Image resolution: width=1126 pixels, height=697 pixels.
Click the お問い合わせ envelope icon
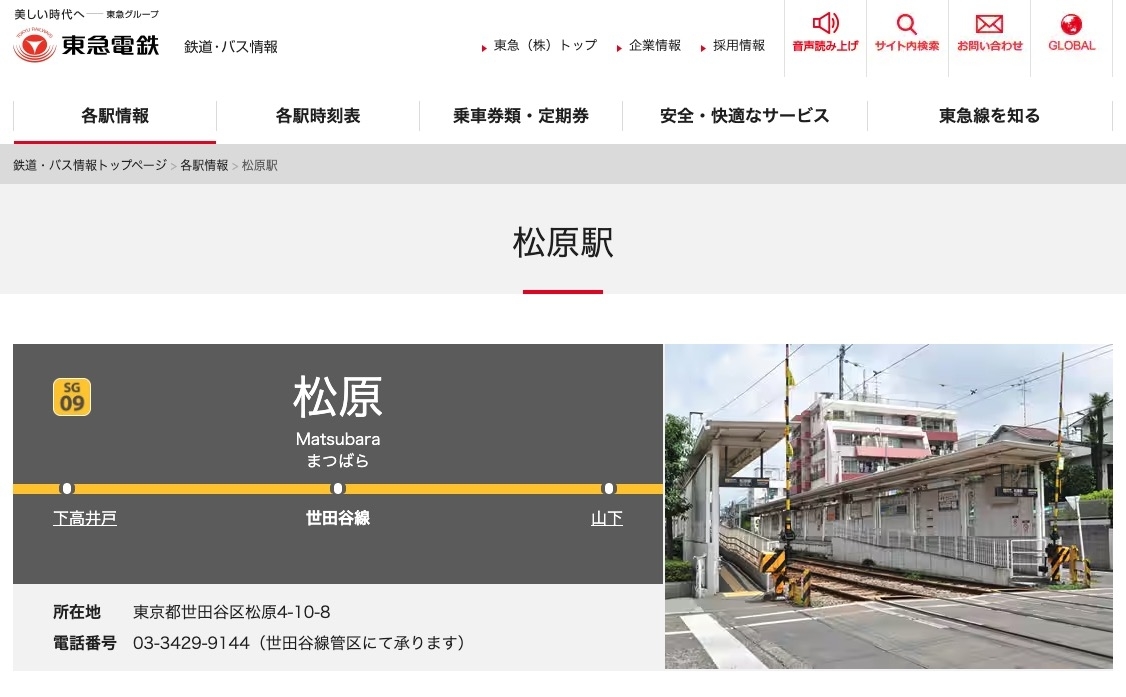(x=988, y=22)
